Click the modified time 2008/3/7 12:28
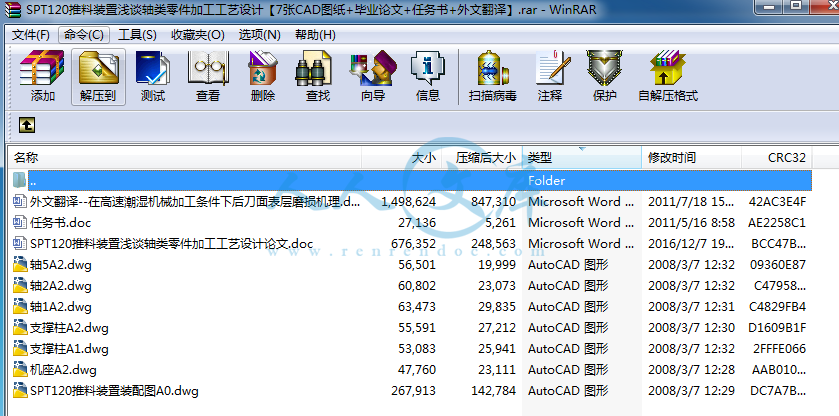 click(x=691, y=370)
